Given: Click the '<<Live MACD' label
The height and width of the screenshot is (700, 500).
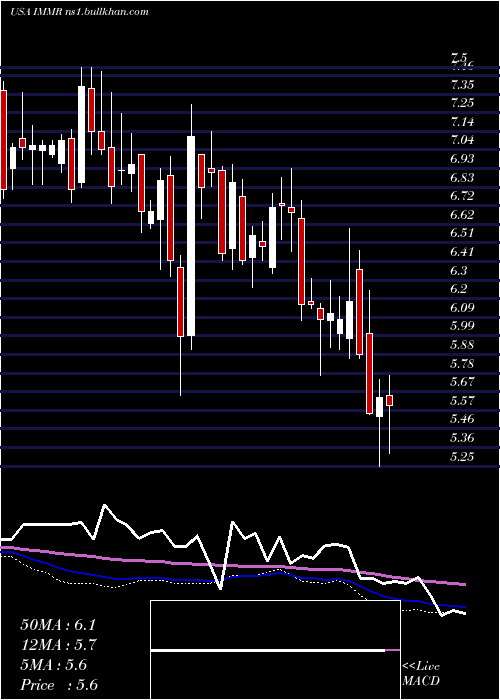Looking at the screenshot, I should [x=421, y=674].
